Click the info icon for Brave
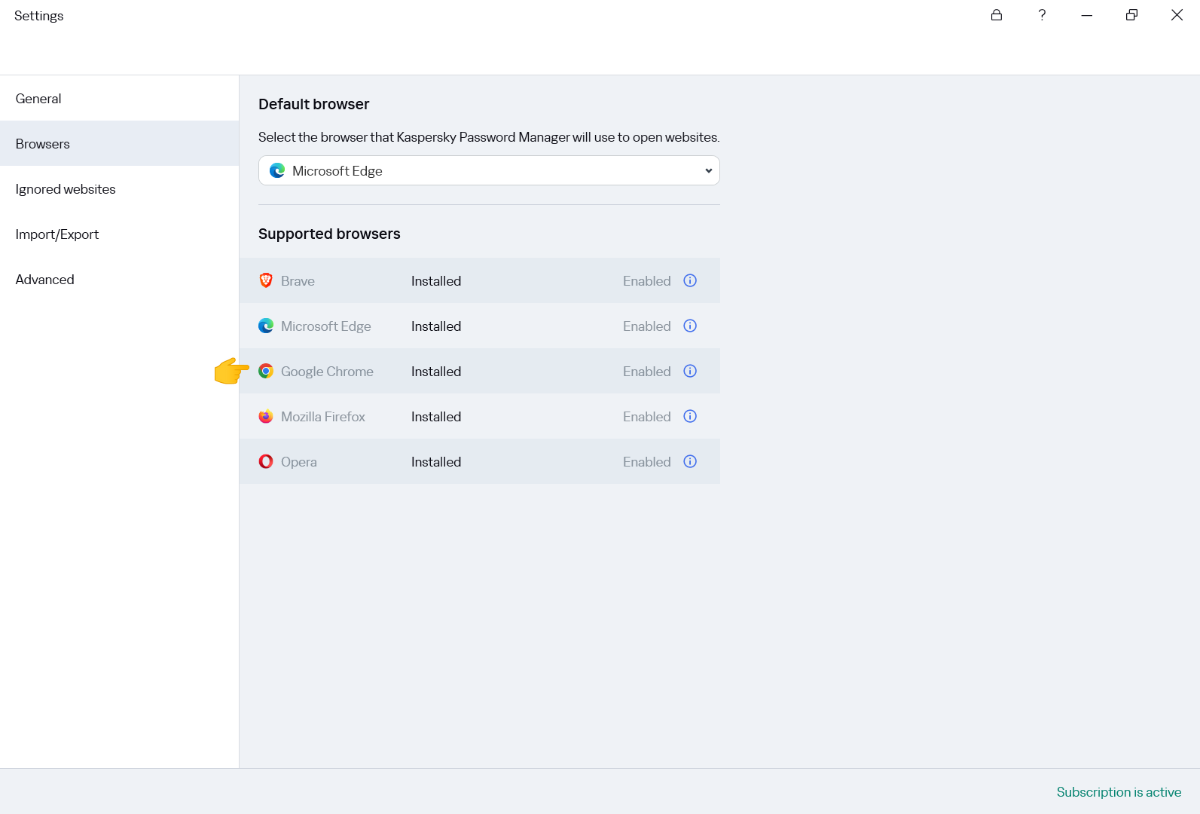 click(x=690, y=281)
